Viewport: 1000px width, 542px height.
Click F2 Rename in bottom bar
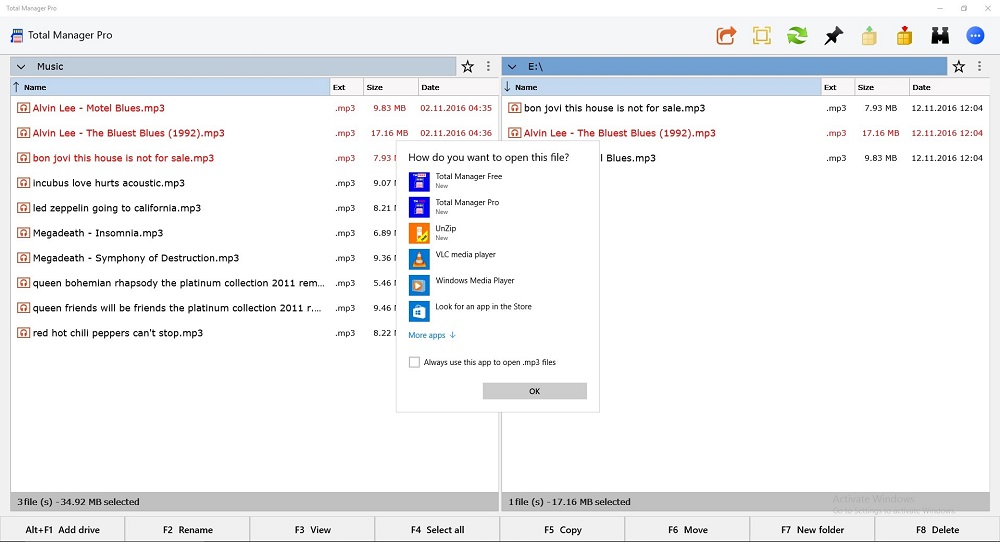[188, 530]
